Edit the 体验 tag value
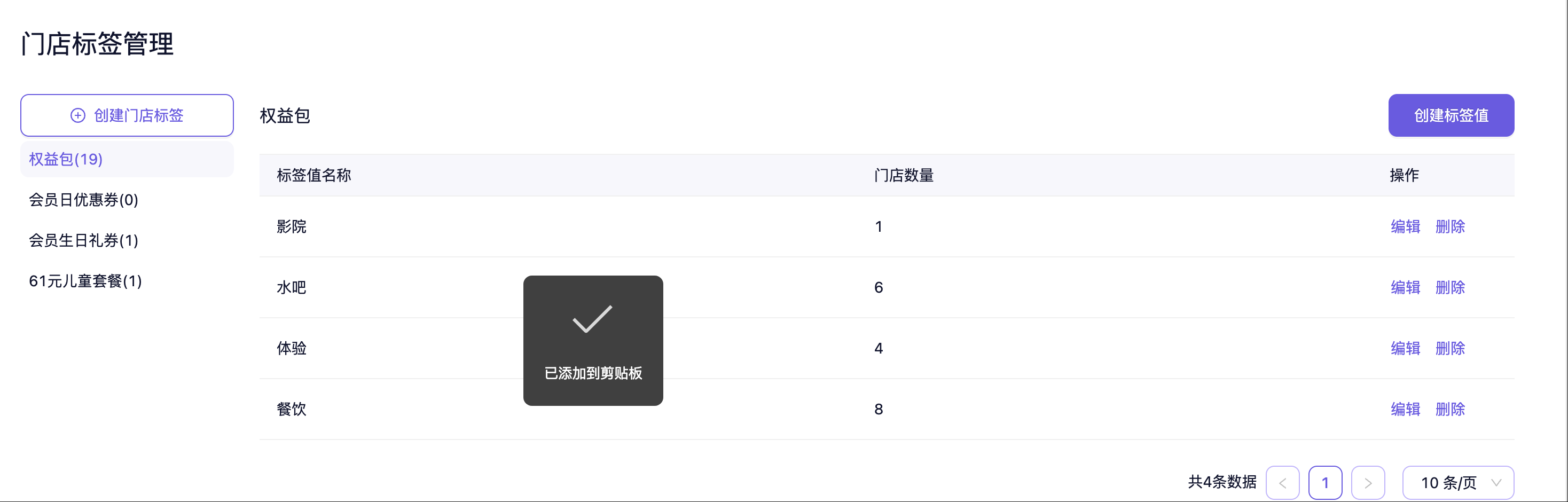Viewport: 1568px width, 502px height. 1405,349
